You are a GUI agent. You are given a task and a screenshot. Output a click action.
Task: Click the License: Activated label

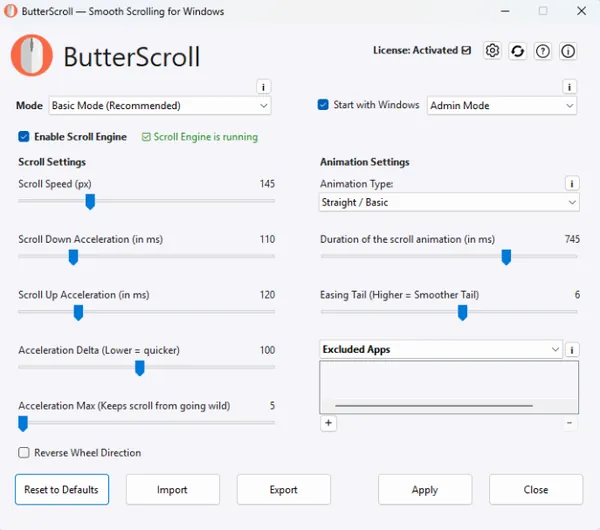click(x=415, y=51)
